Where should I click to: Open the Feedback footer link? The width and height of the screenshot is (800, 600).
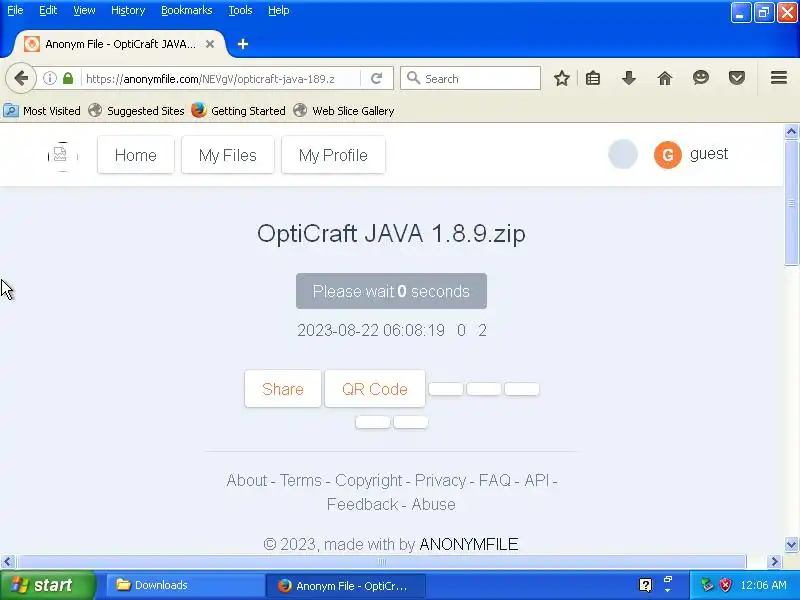(362, 504)
